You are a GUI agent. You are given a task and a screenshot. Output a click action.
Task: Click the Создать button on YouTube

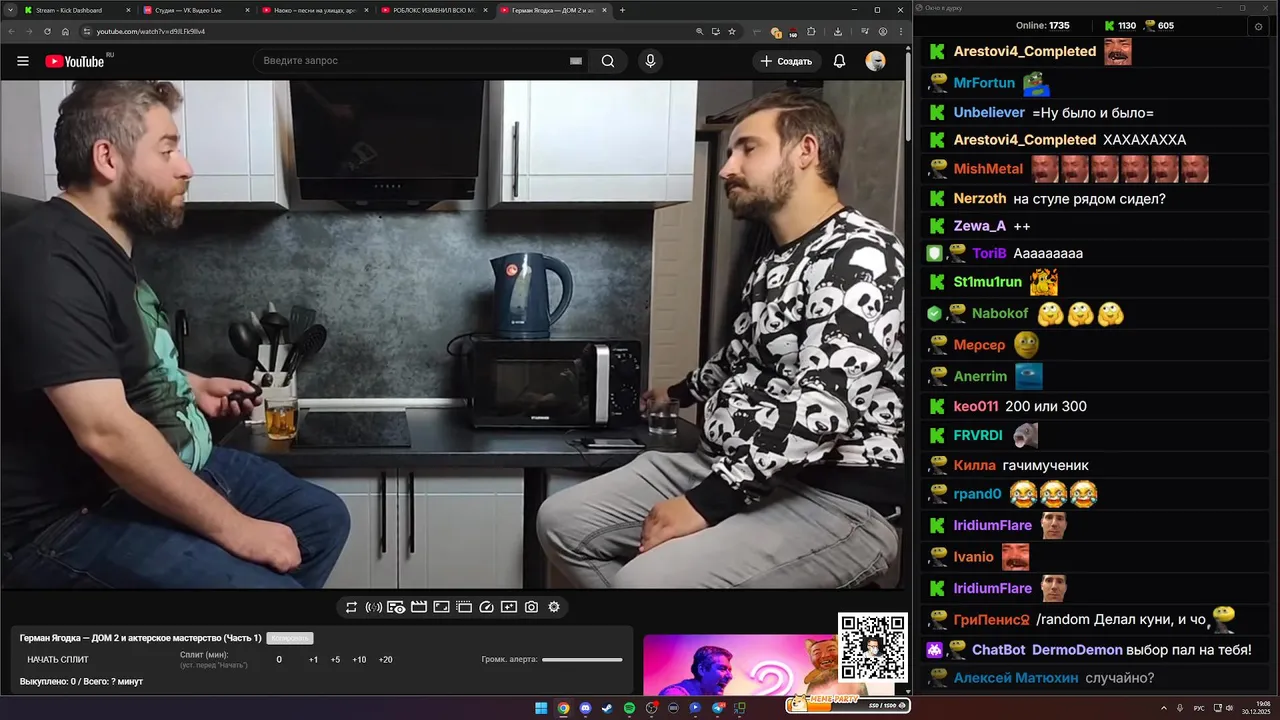point(786,61)
